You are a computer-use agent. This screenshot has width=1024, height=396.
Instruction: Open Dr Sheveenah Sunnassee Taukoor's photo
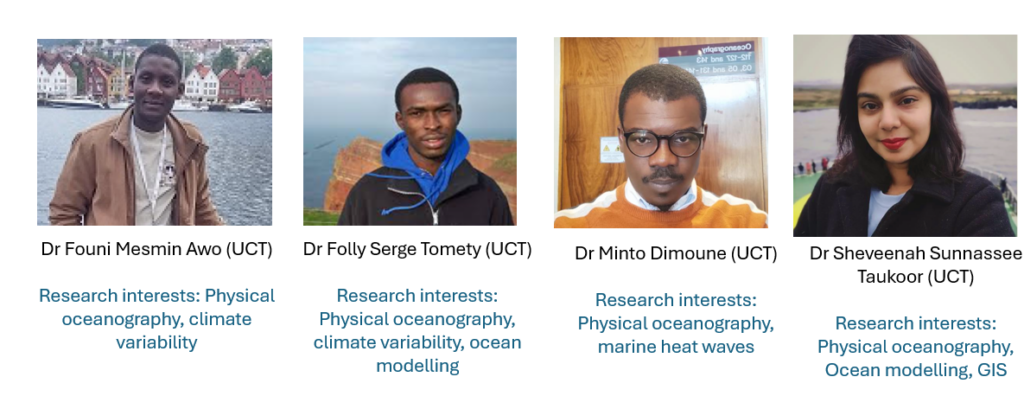(x=904, y=136)
